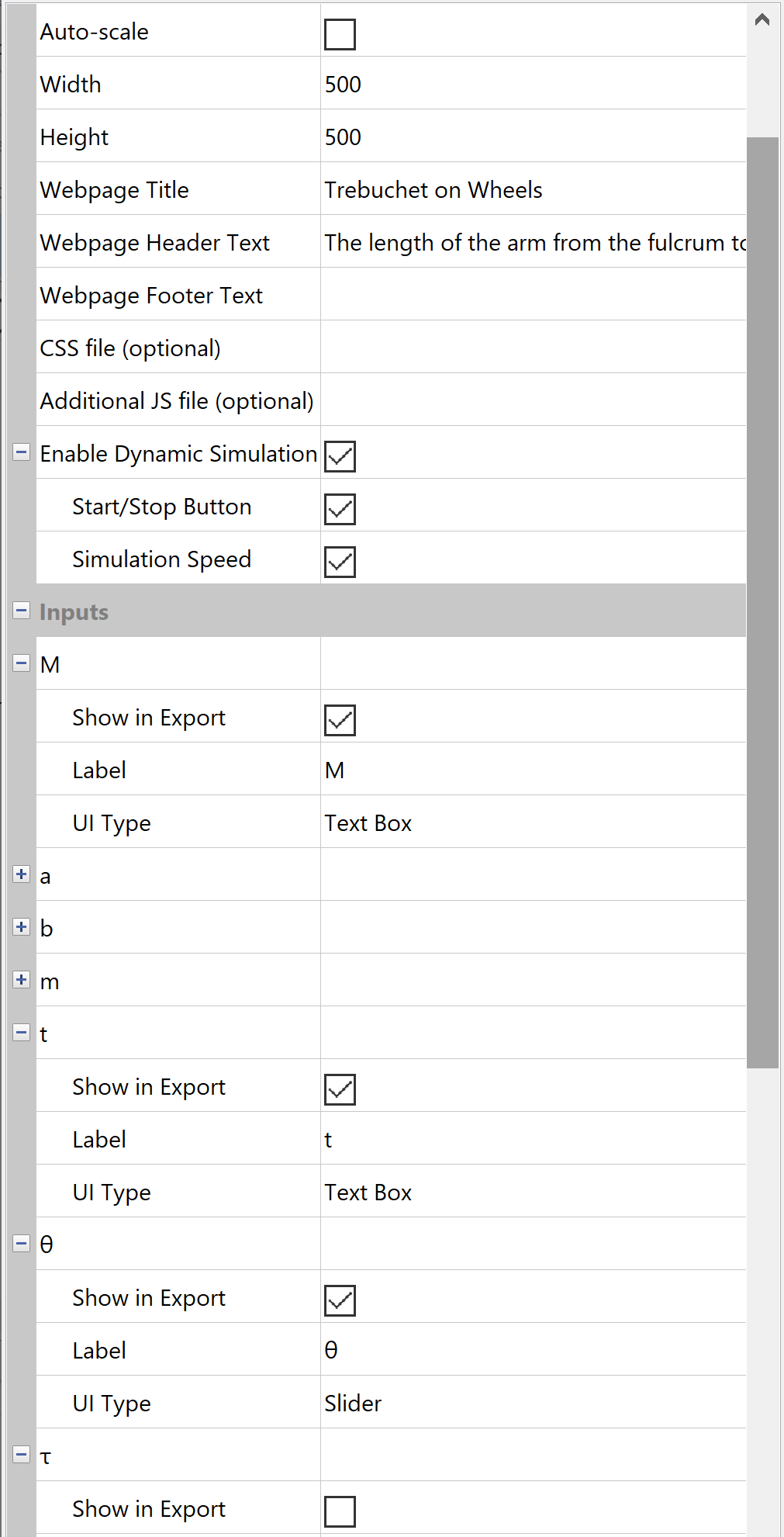Disable the Simulation Speed checkbox
This screenshot has width=784, height=1537.
pyautogui.click(x=340, y=562)
